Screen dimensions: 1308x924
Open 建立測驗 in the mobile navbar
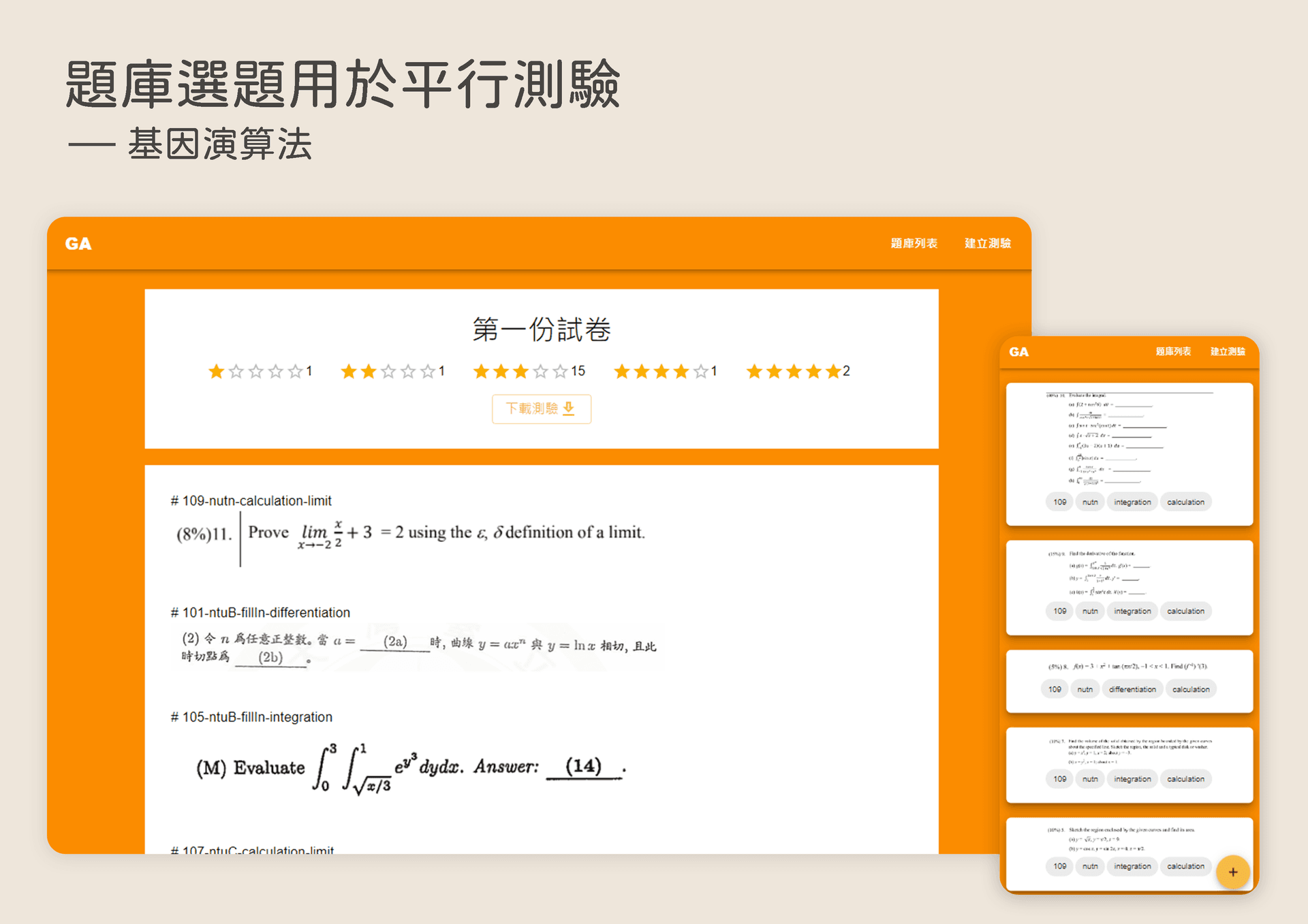tap(1228, 351)
